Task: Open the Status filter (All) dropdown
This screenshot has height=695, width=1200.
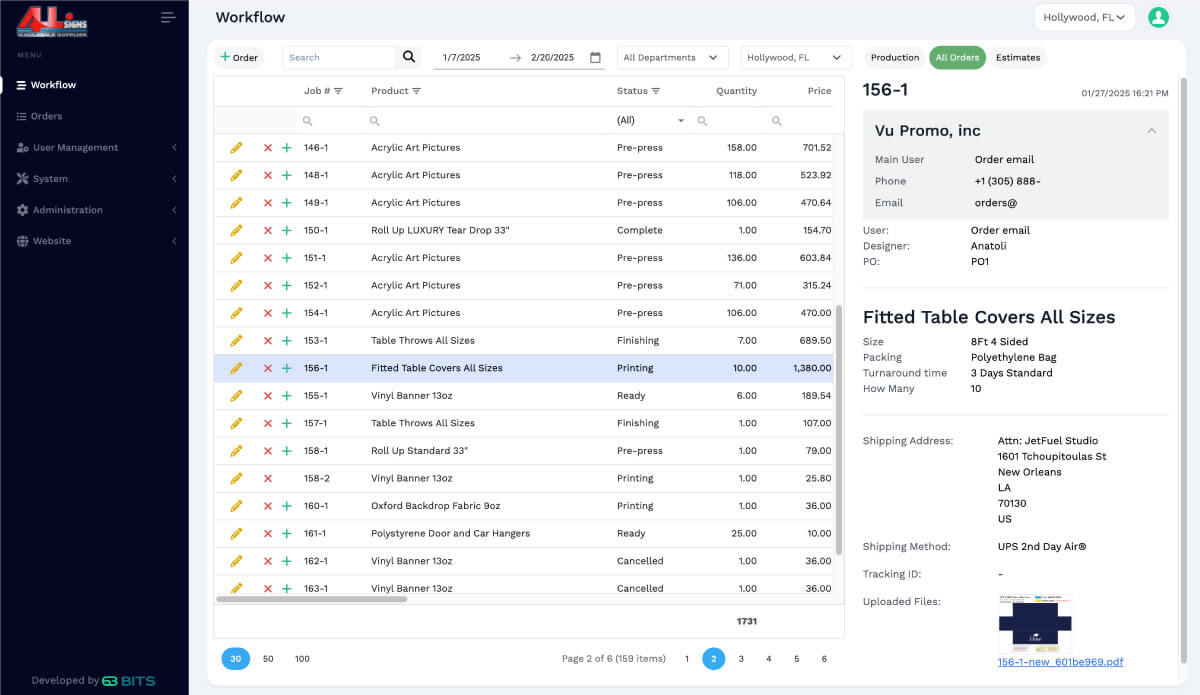Action: pos(651,120)
